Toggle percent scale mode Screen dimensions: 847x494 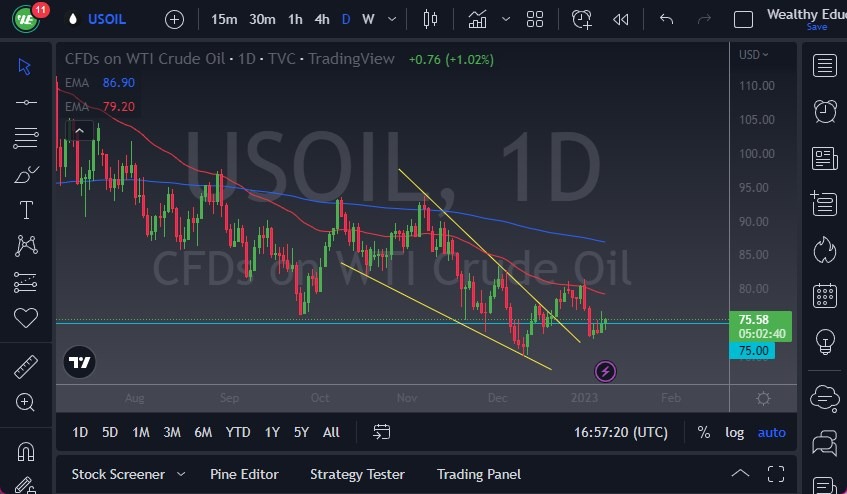point(704,432)
